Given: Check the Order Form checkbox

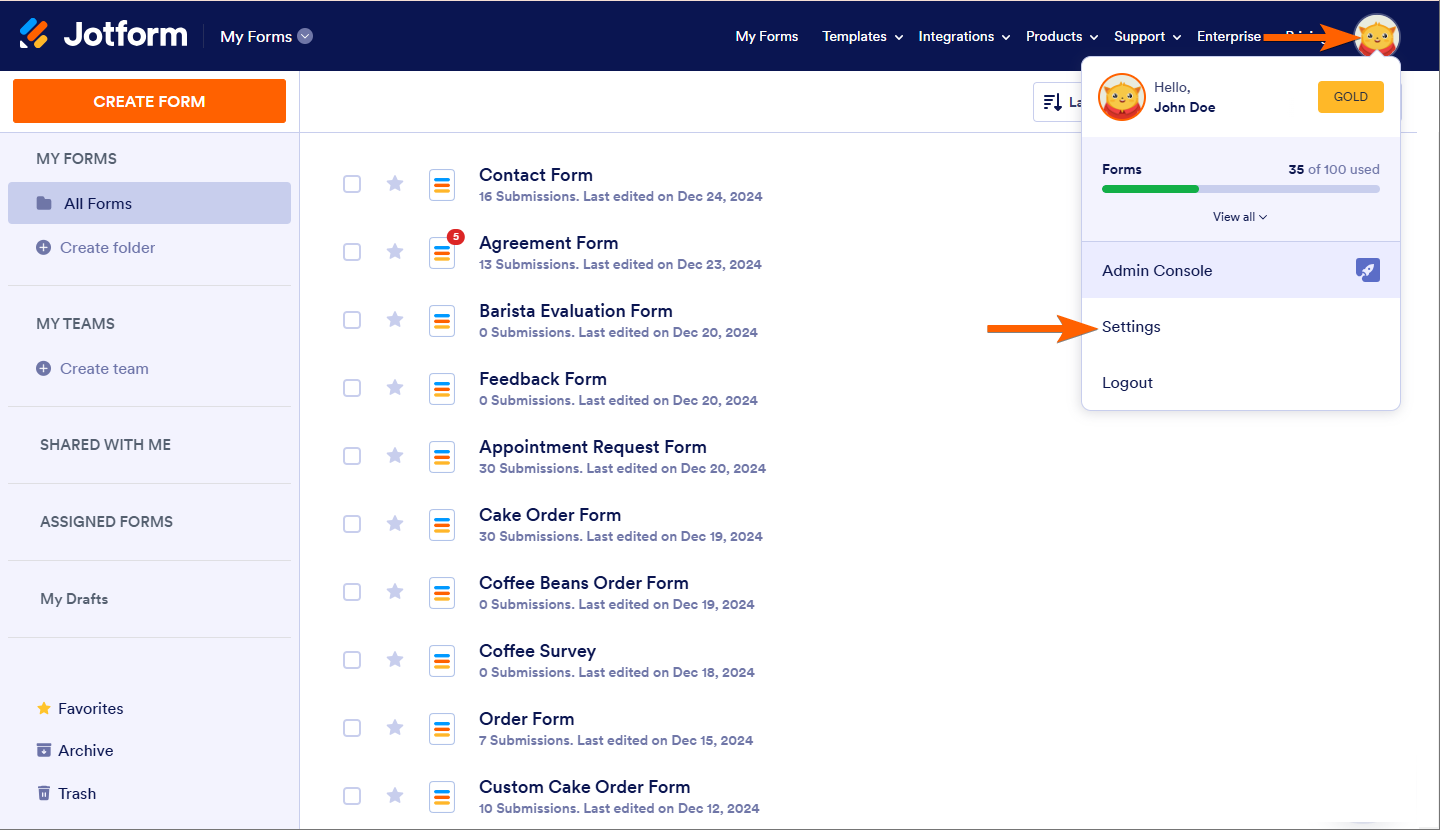Looking at the screenshot, I should (x=352, y=728).
